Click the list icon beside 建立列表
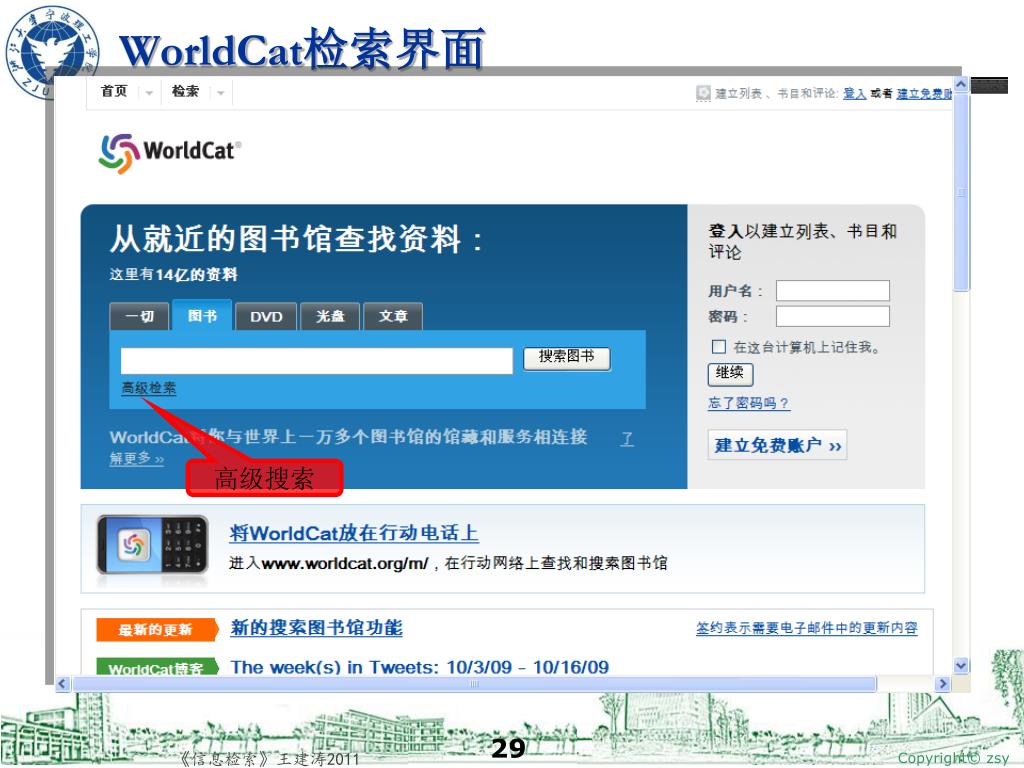The image size is (1024, 768). [703, 93]
